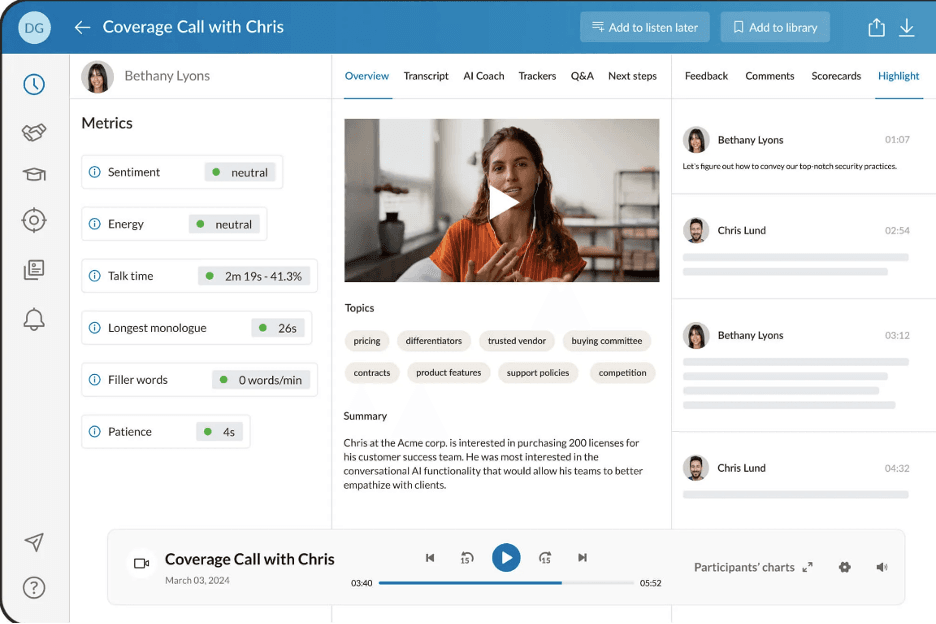Download the call via the download icon
This screenshot has width=936, height=624.
[x=907, y=27]
